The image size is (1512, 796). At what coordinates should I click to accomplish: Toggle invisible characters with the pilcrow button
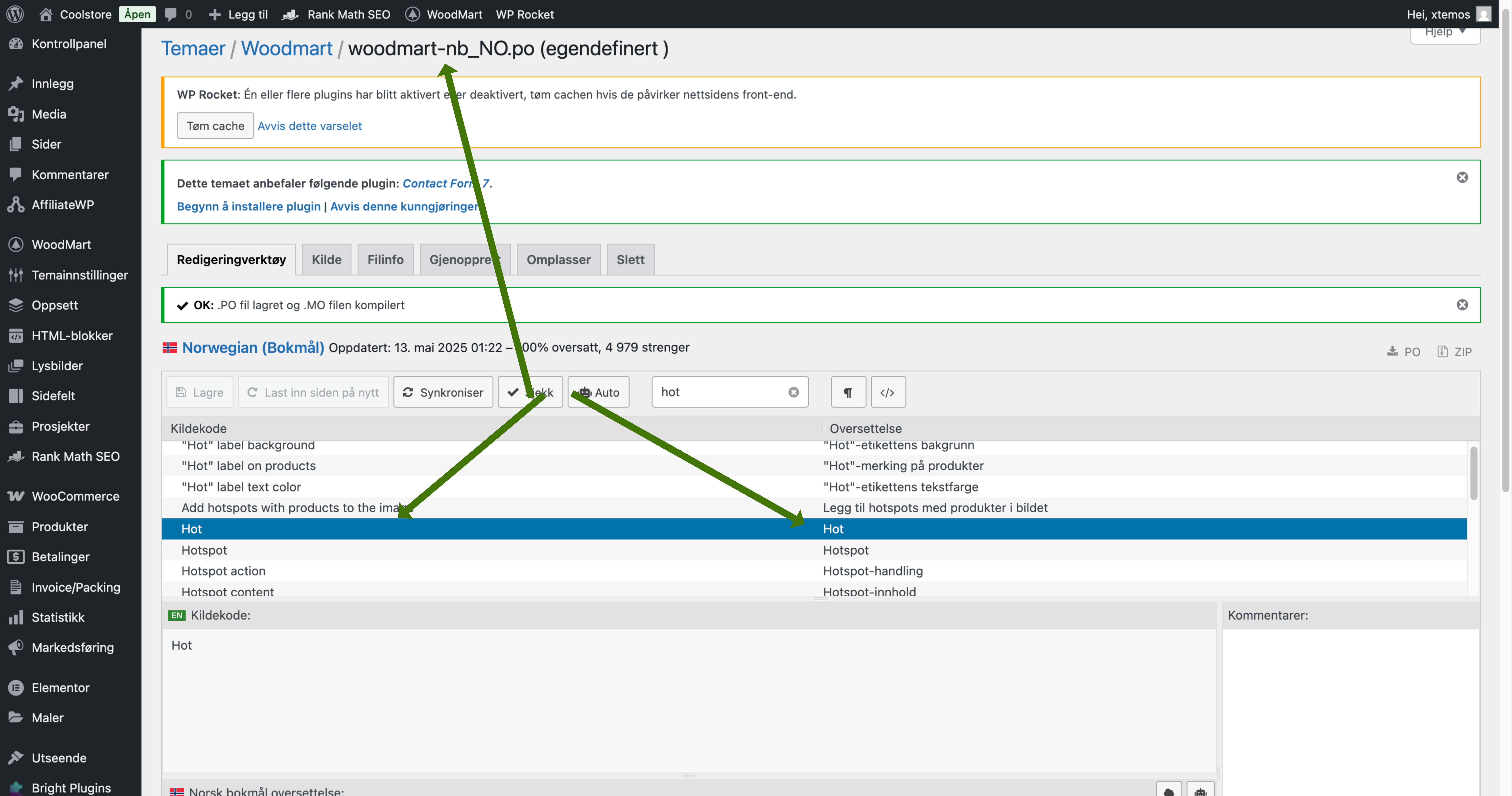click(848, 392)
